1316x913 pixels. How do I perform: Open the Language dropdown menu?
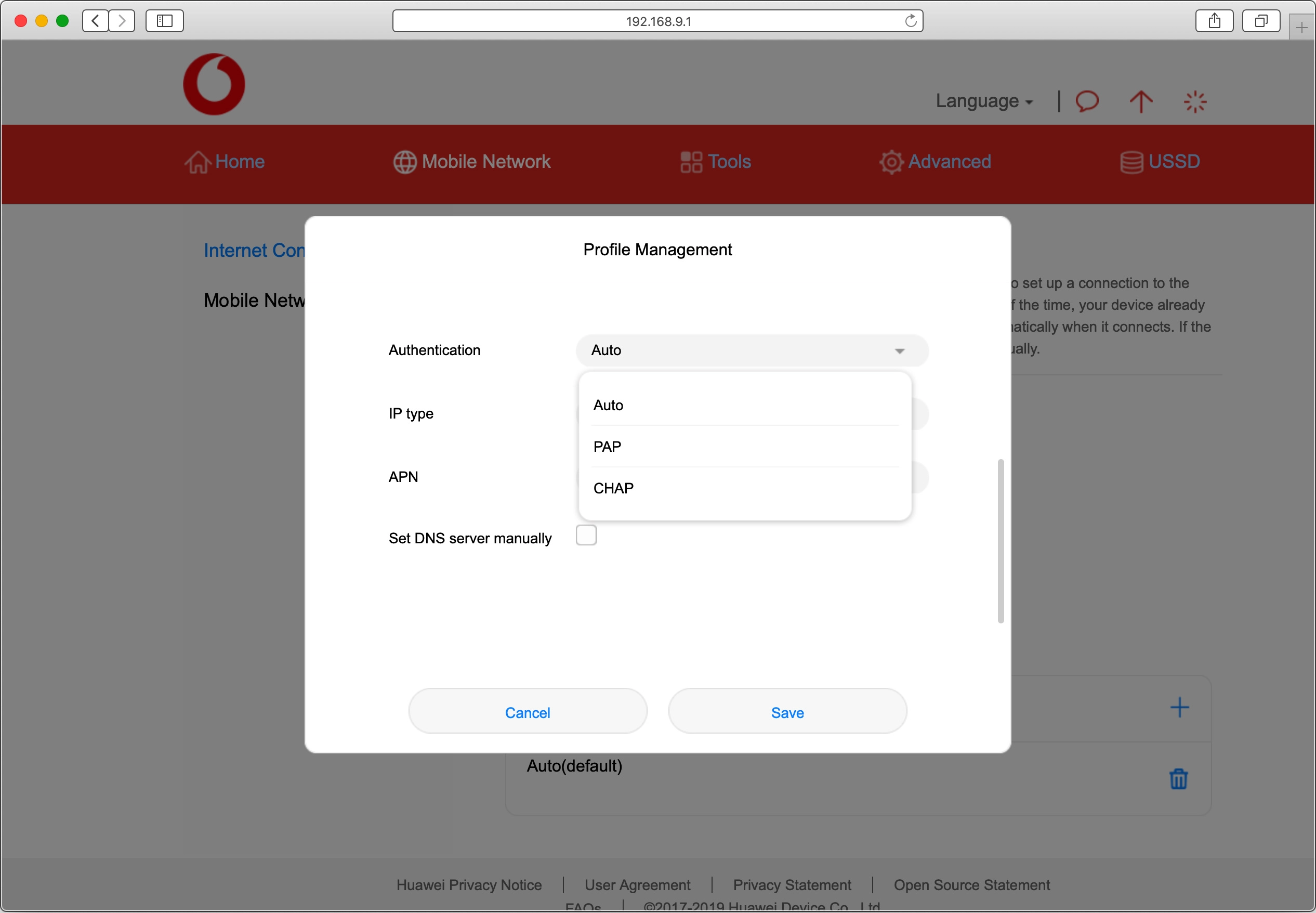tap(984, 101)
